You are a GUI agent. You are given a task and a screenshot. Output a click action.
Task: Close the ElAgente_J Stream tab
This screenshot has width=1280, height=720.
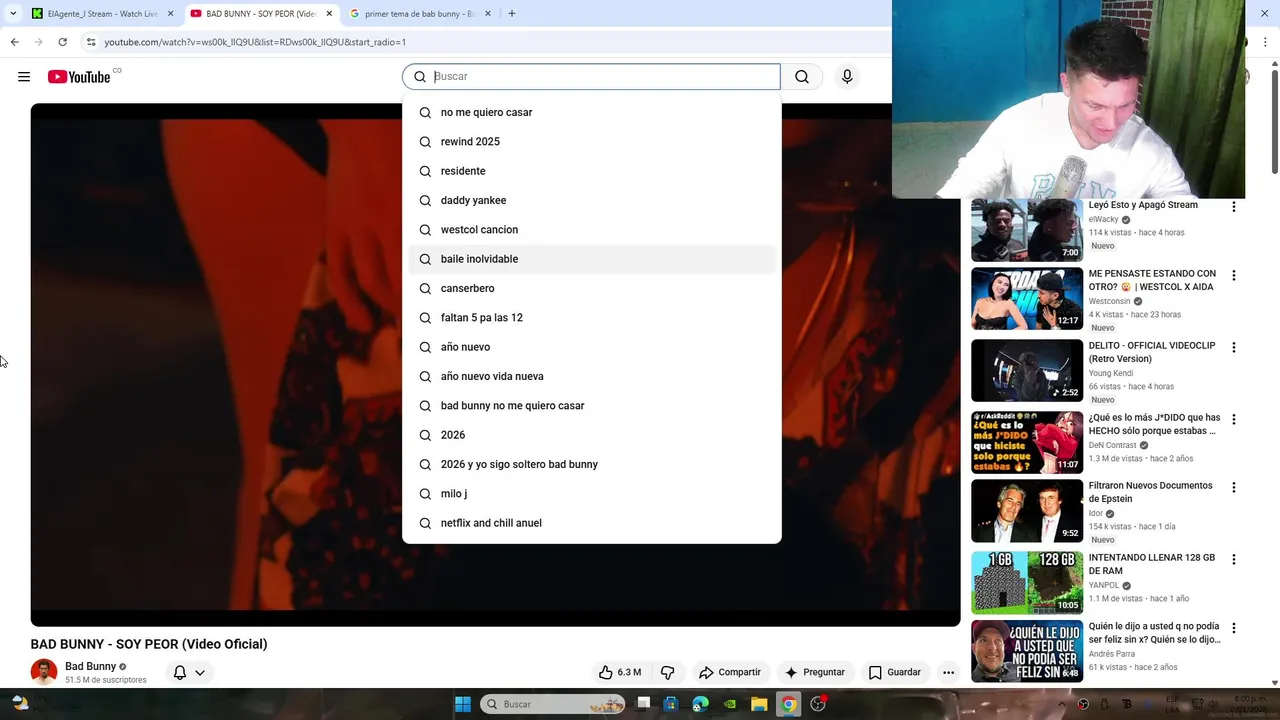(x=170, y=14)
